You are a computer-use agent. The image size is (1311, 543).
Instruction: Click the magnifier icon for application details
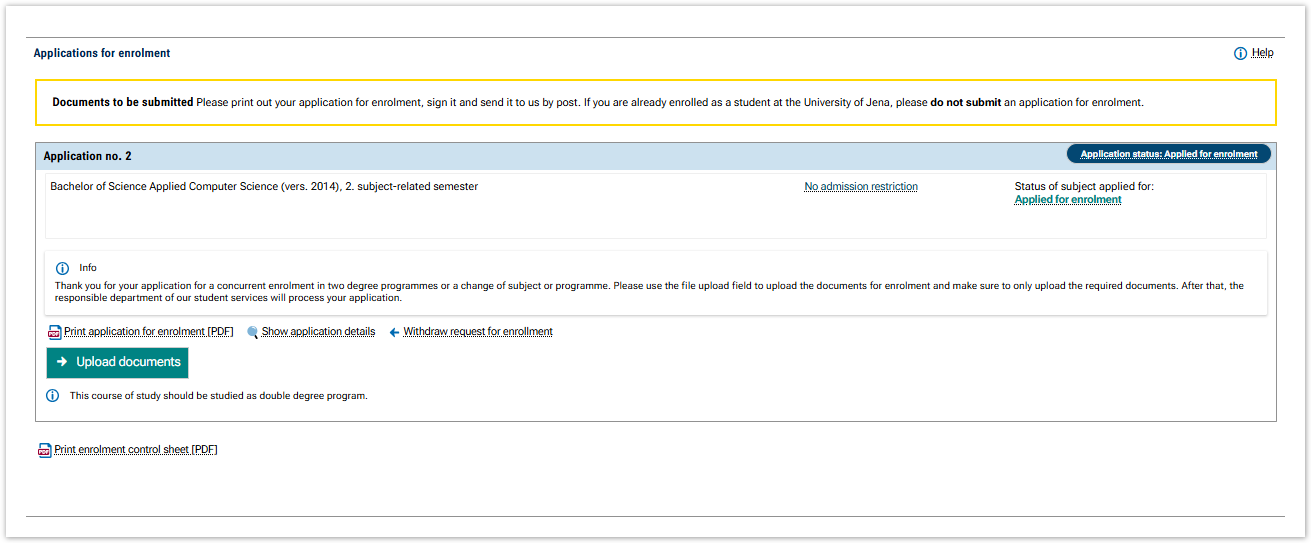(253, 332)
